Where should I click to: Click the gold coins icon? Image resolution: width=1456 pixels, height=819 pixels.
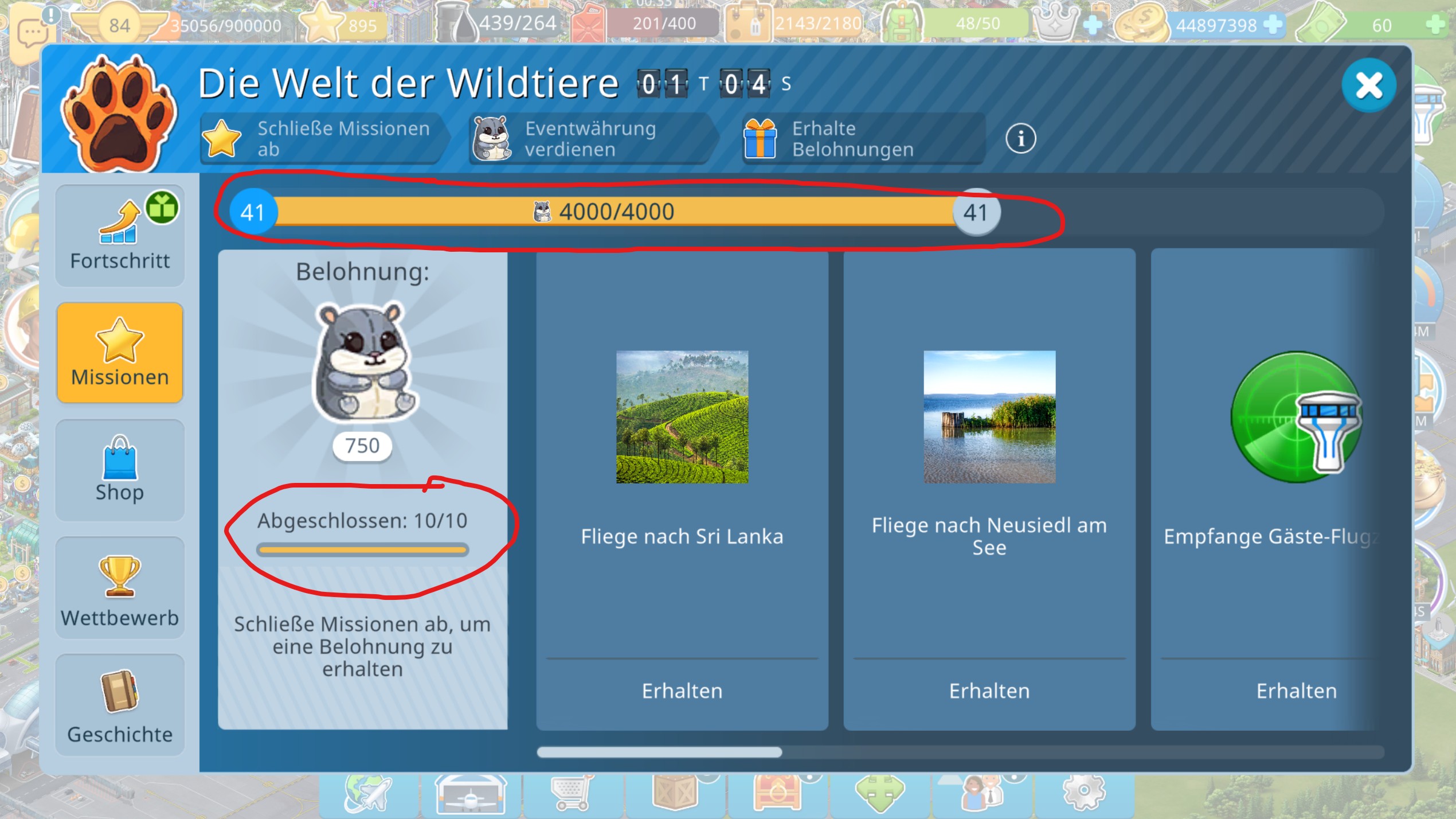click(x=1141, y=23)
